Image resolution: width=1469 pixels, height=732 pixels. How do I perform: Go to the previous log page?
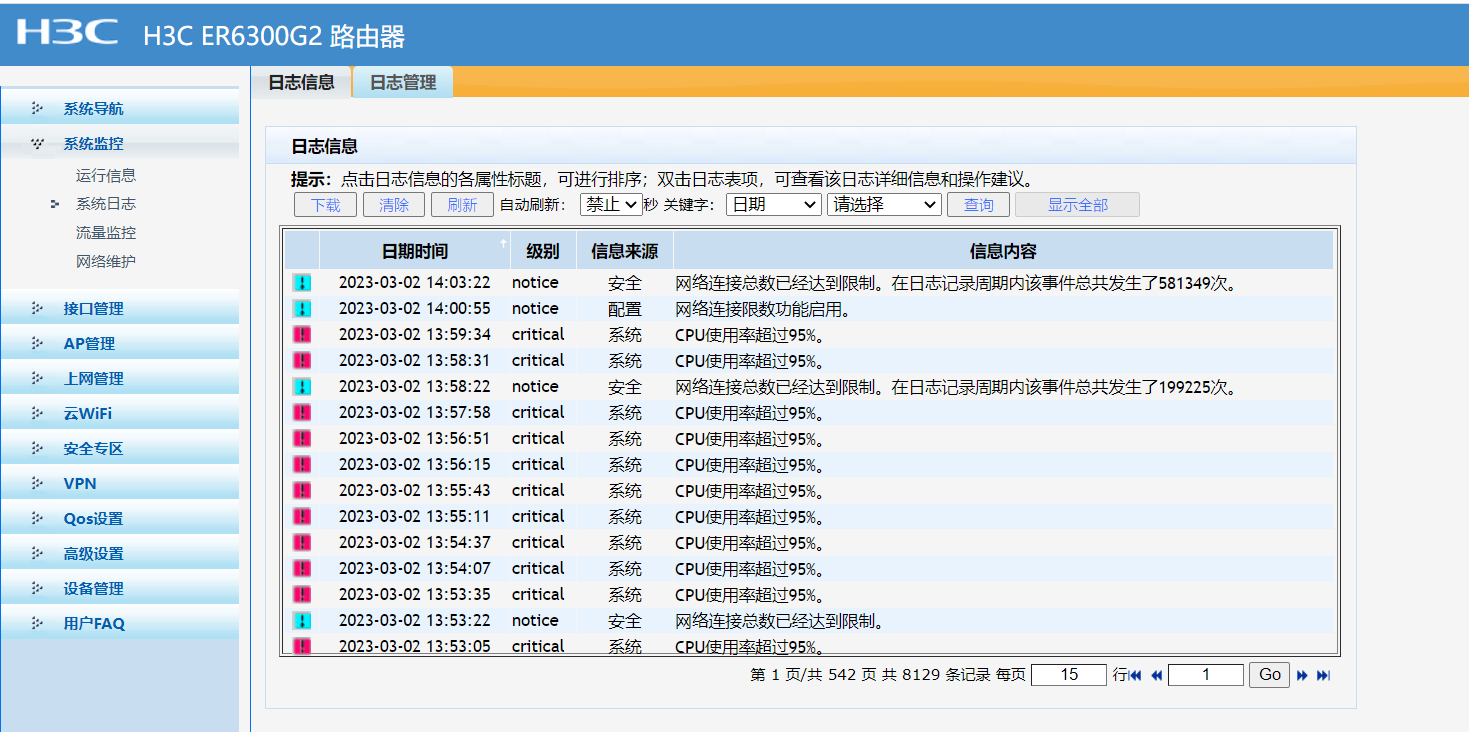click(1156, 675)
